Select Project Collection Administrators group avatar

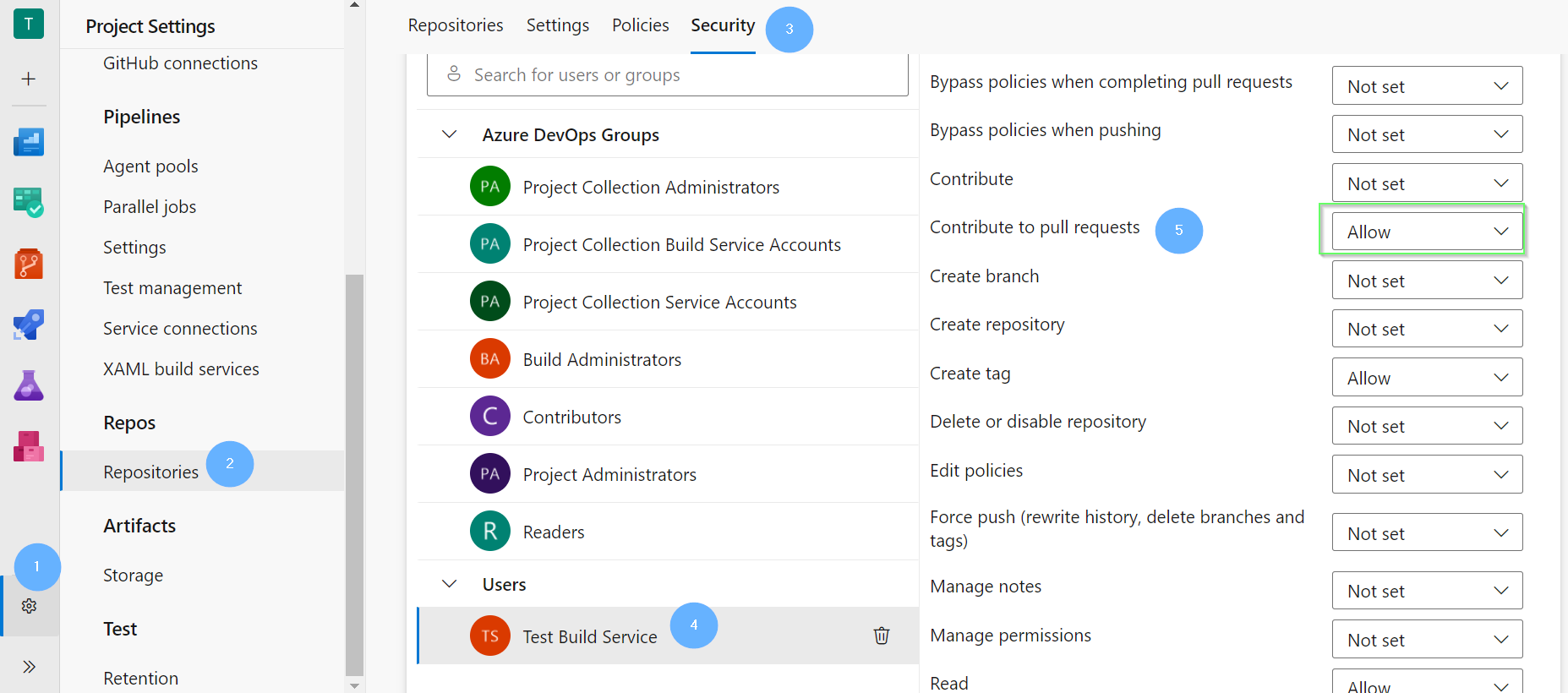pyautogui.click(x=490, y=187)
